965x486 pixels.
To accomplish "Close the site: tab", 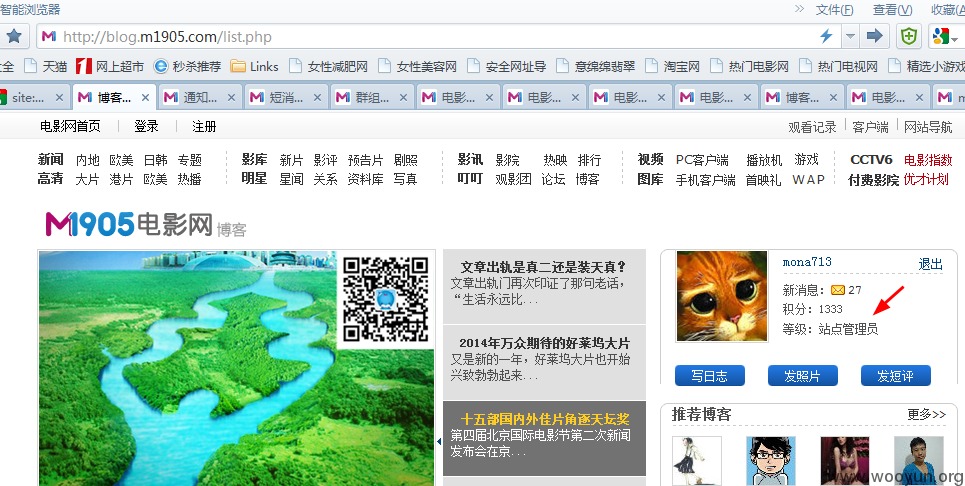I will click(x=59, y=97).
